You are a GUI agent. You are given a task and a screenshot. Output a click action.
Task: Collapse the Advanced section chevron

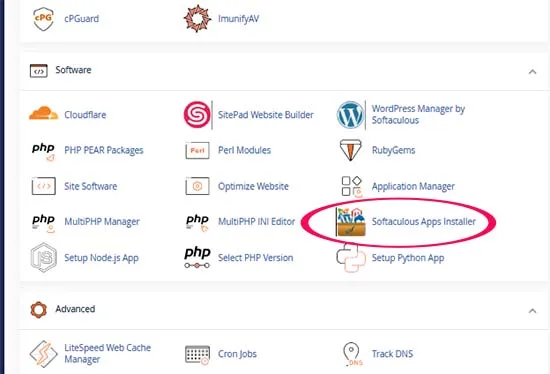532,310
